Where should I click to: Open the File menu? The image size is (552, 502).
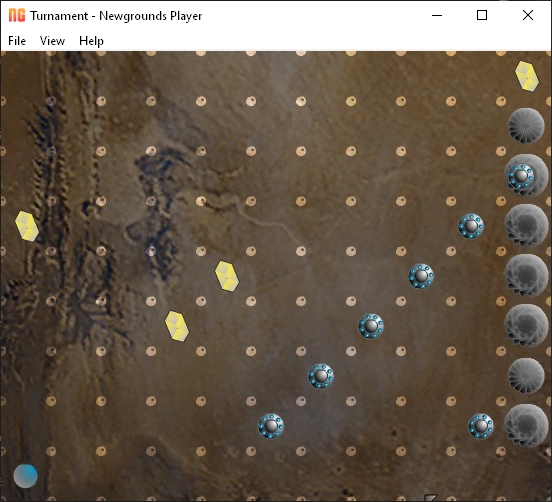(x=17, y=41)
